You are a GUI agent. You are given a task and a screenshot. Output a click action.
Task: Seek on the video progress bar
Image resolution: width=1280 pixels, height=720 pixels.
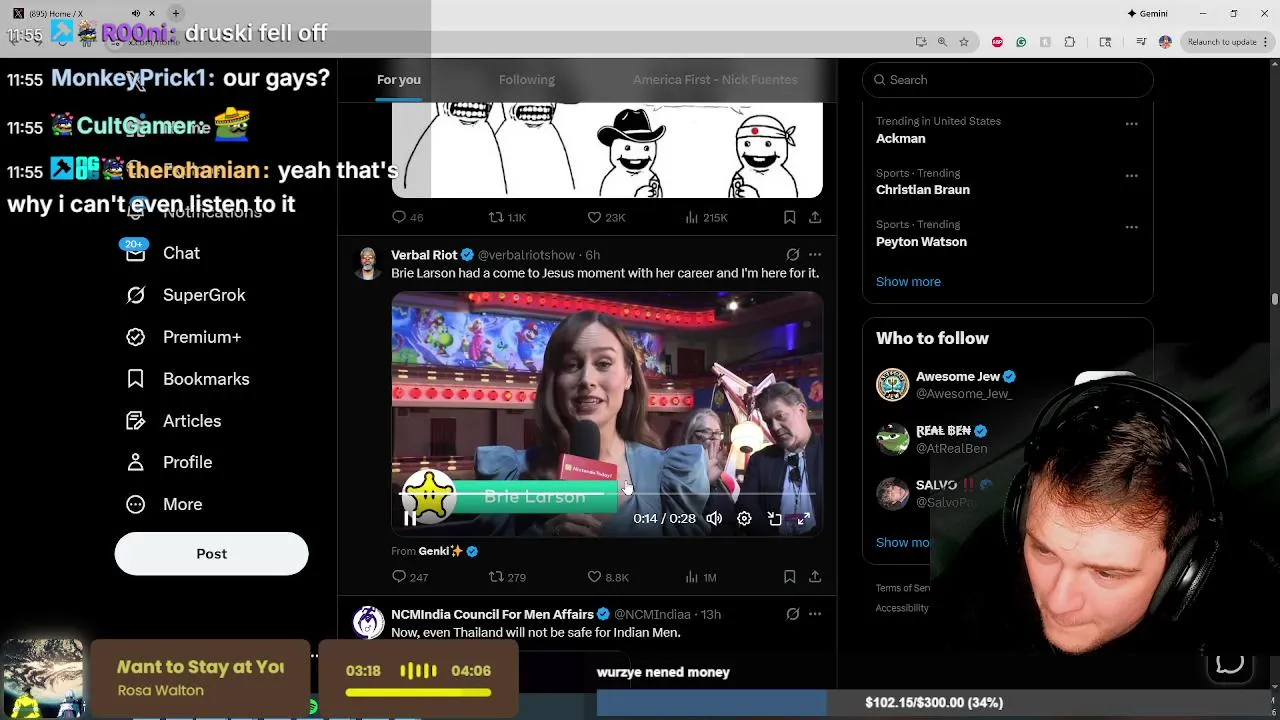tap(607, 494)
